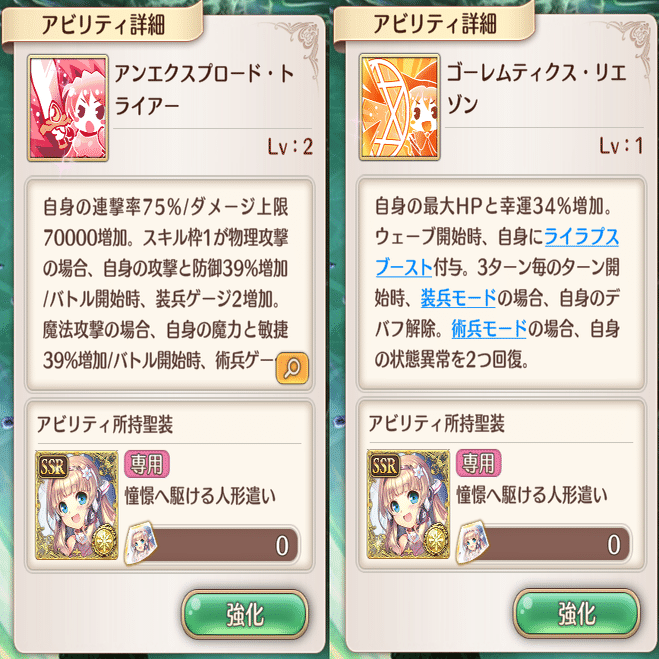The image size is (659, 659).
Task: Click the small card shard icon left panel
Action: 141,543
